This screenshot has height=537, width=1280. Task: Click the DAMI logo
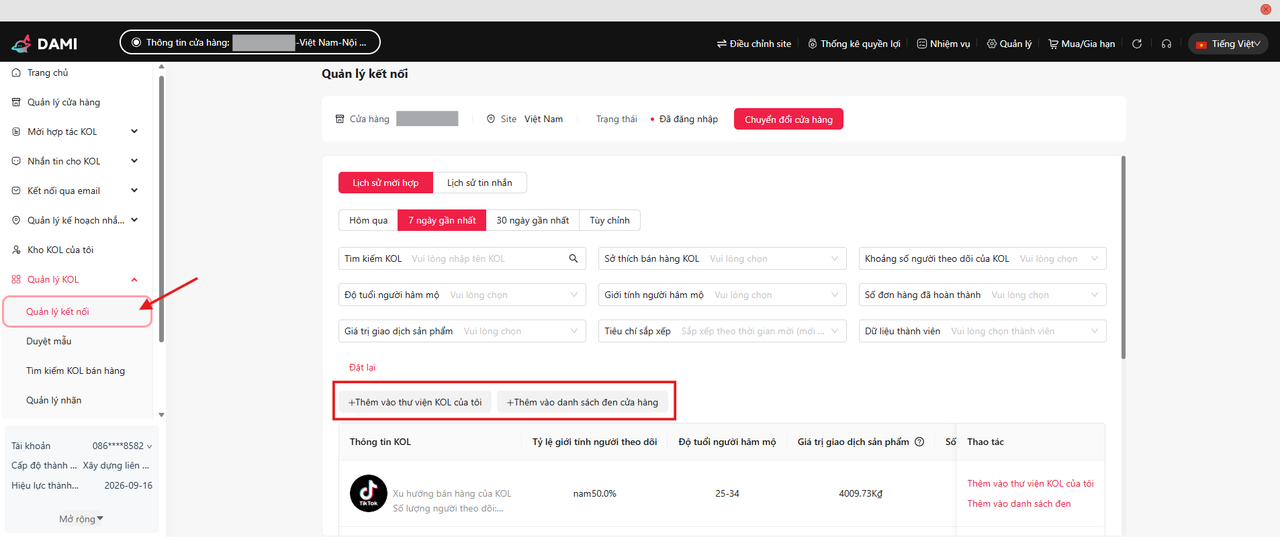pyautogui.click(x=44, y=44)
